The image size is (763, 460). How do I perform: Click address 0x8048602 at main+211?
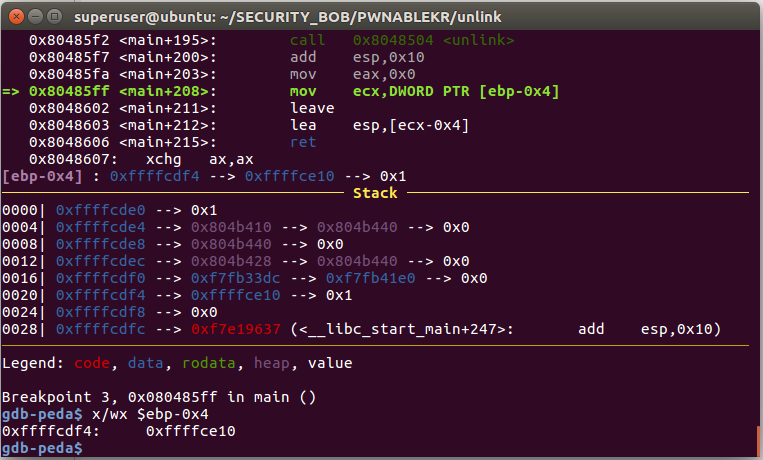click(x=69, y=108)
